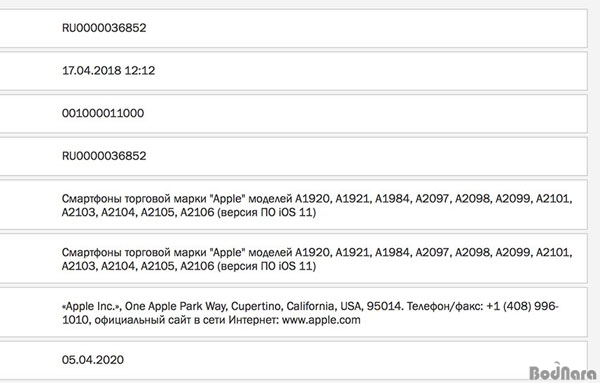The height and width of the screenshot is (383, 600).
Task: Click second Apple smartphone models description
Action: tap(317, 259)
